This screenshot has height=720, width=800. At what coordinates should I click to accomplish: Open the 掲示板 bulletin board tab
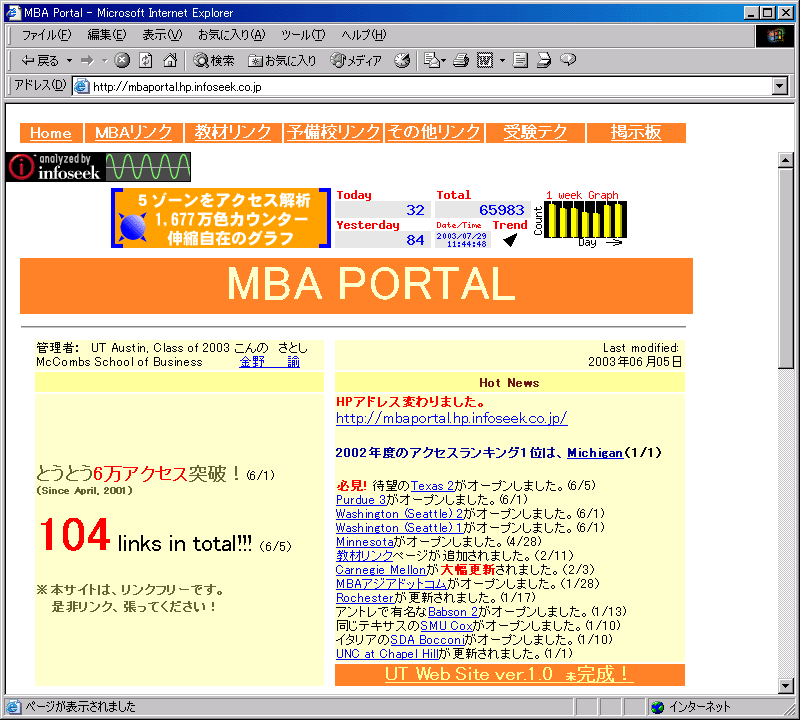(636, 133)
